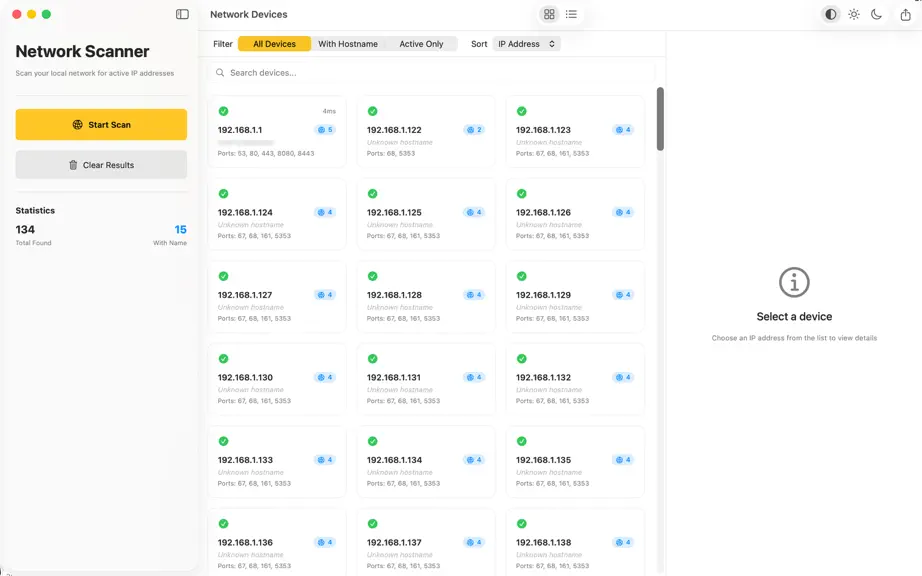
Task: Click green active checkmark on 192.168.1.131
Action: [x=372, y=359]
